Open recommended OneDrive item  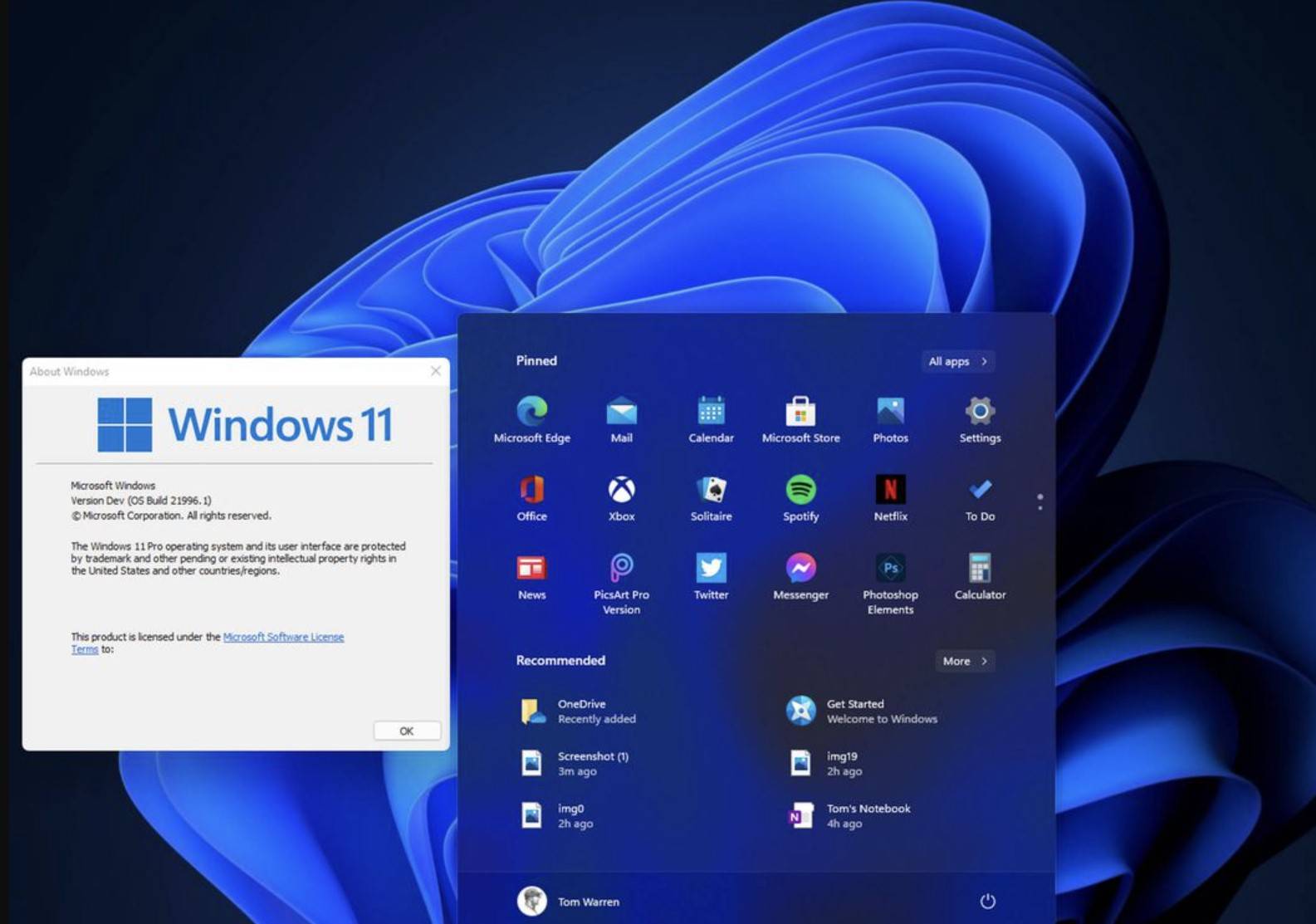(579, 711)
